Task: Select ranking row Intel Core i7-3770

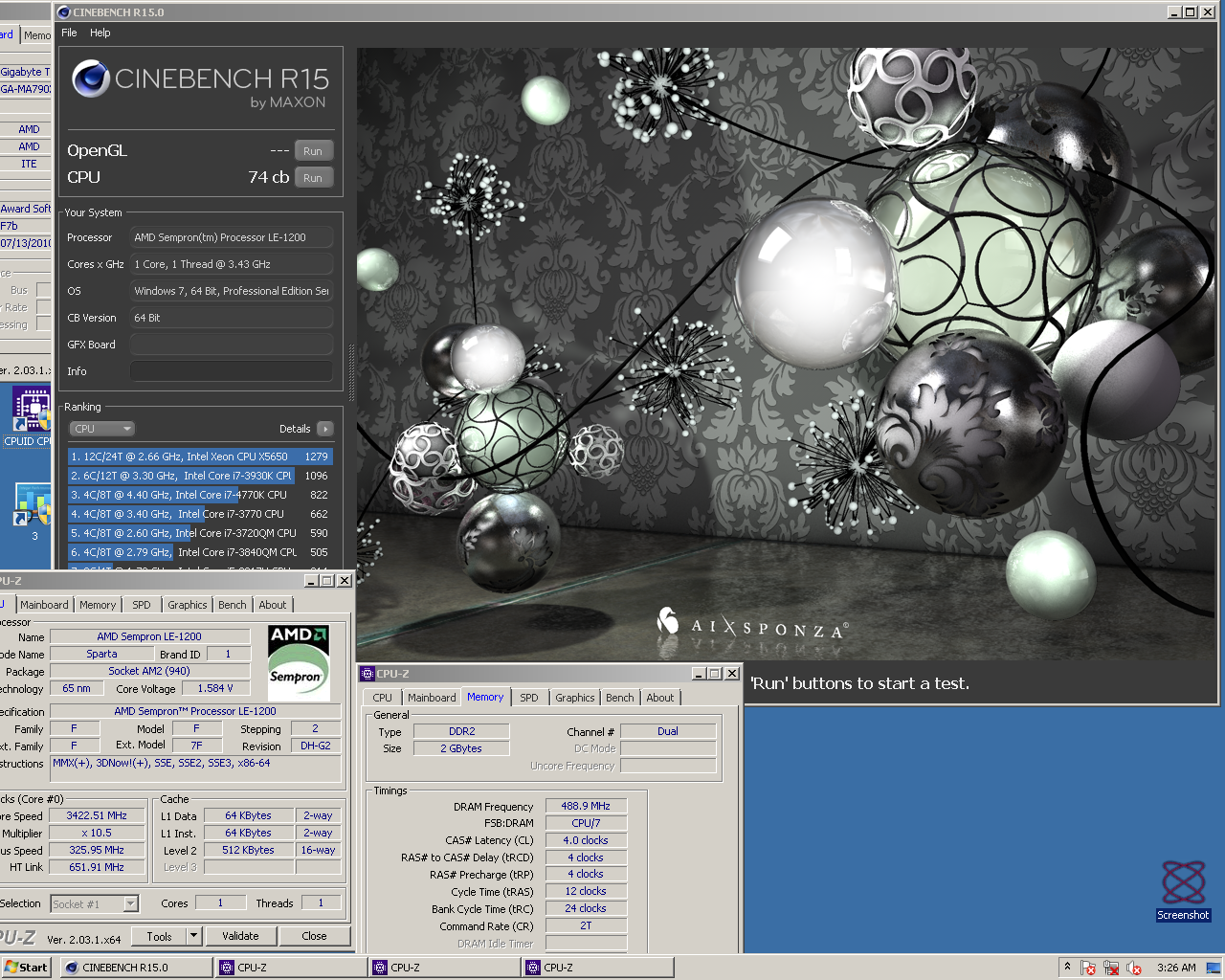Action: 200,514
